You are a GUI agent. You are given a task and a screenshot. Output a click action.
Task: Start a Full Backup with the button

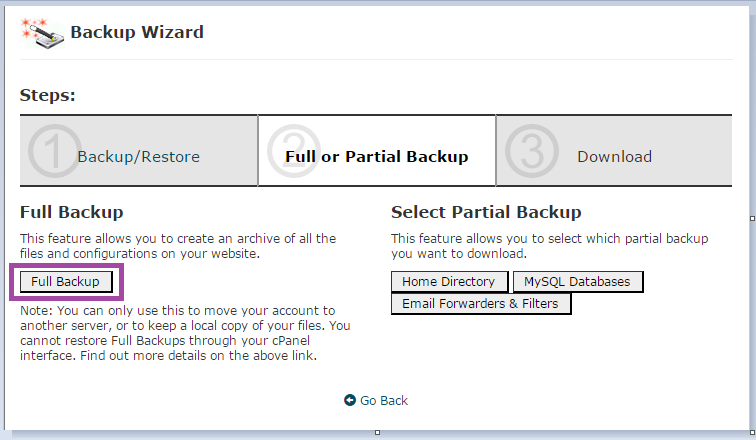point(66,282)
